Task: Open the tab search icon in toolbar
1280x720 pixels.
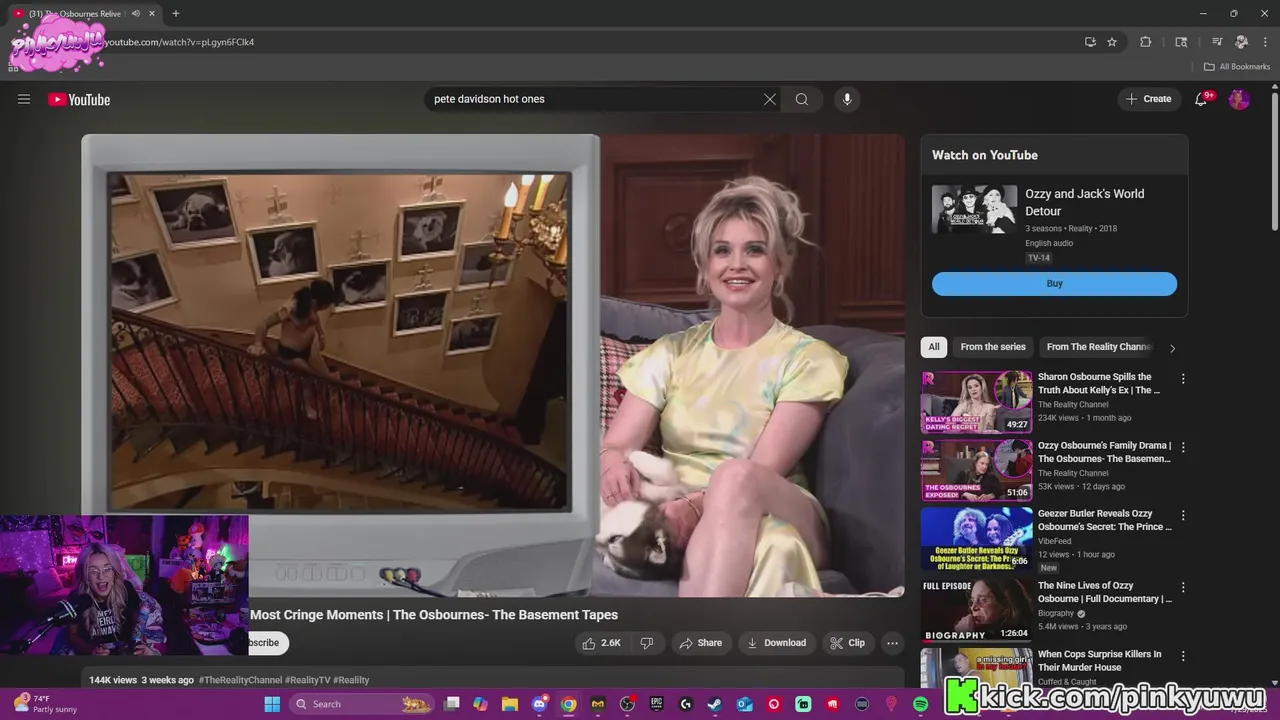Action: point(1181,42)
